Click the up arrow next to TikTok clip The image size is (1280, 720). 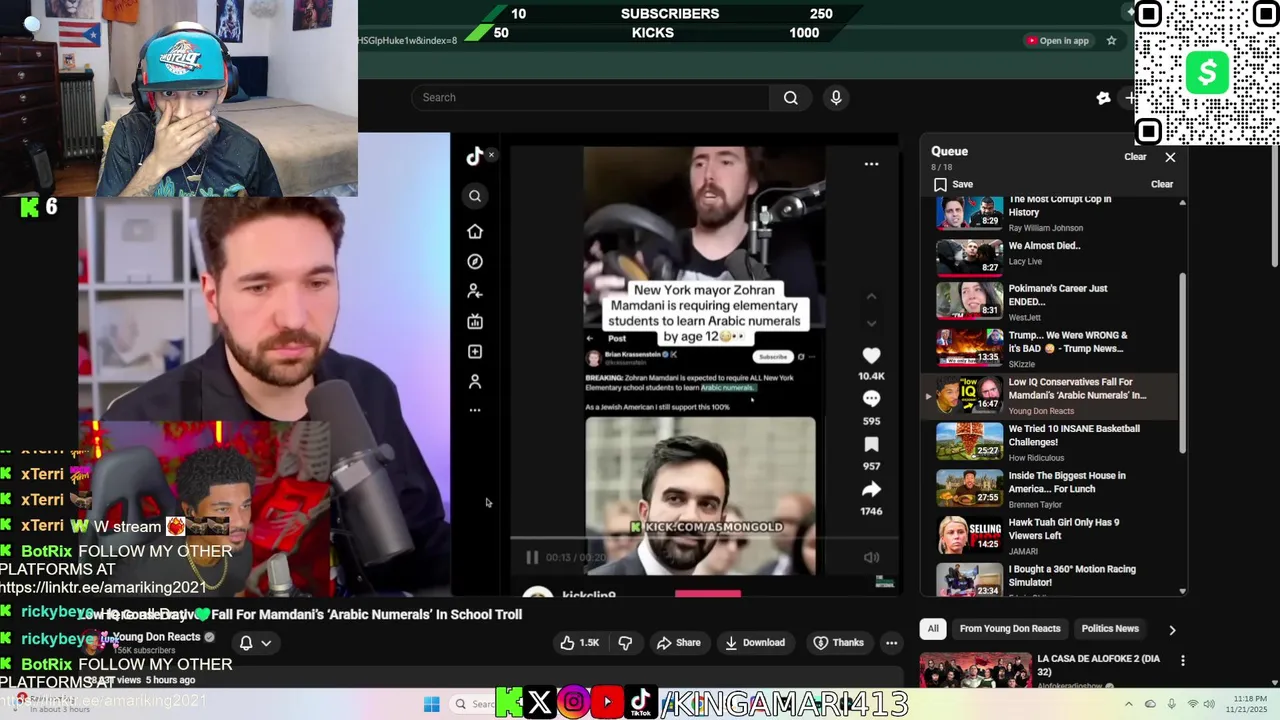click(871, 297)
